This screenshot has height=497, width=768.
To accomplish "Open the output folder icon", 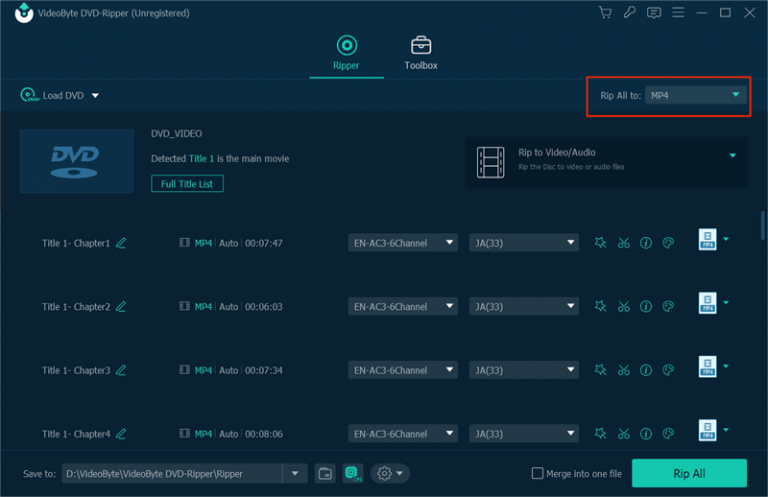I will click(325, 473).
